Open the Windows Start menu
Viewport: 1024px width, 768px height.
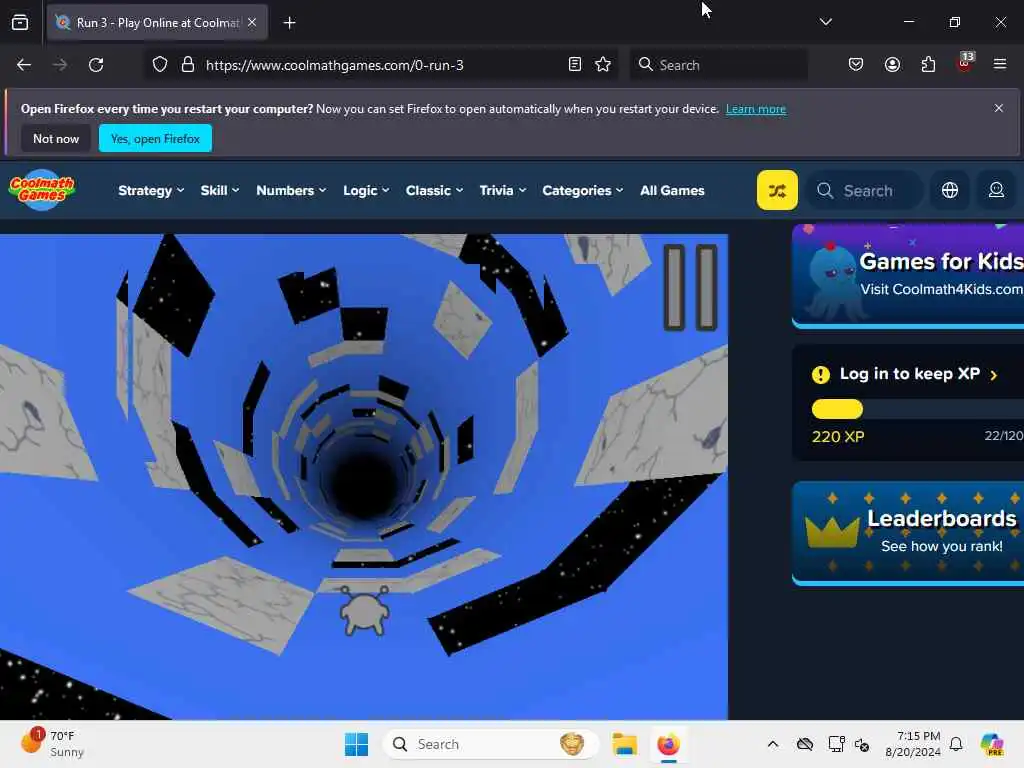coord(357,744)
